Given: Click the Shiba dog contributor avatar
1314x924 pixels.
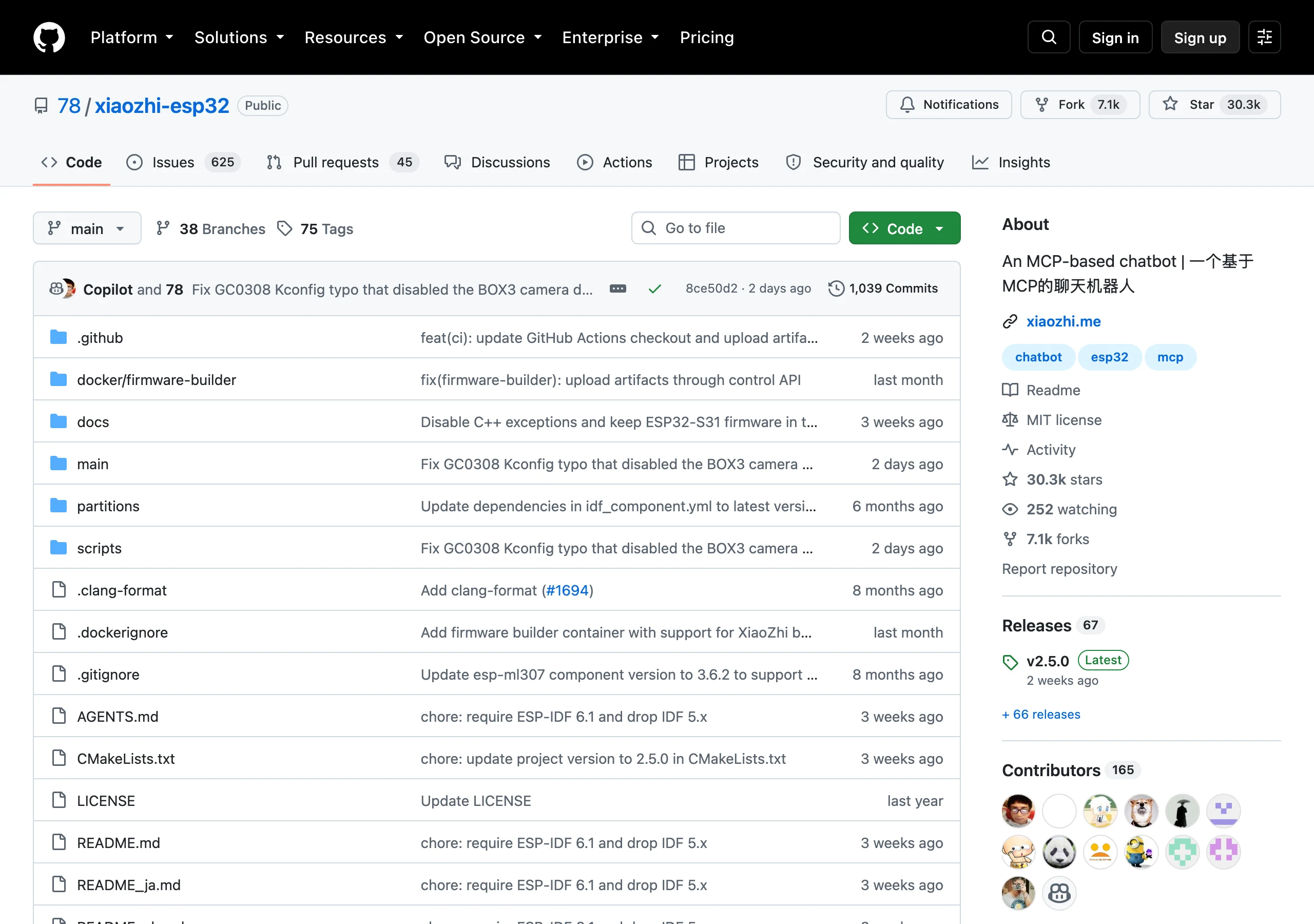Looking at the screenshot, I should click(1141, 811).
